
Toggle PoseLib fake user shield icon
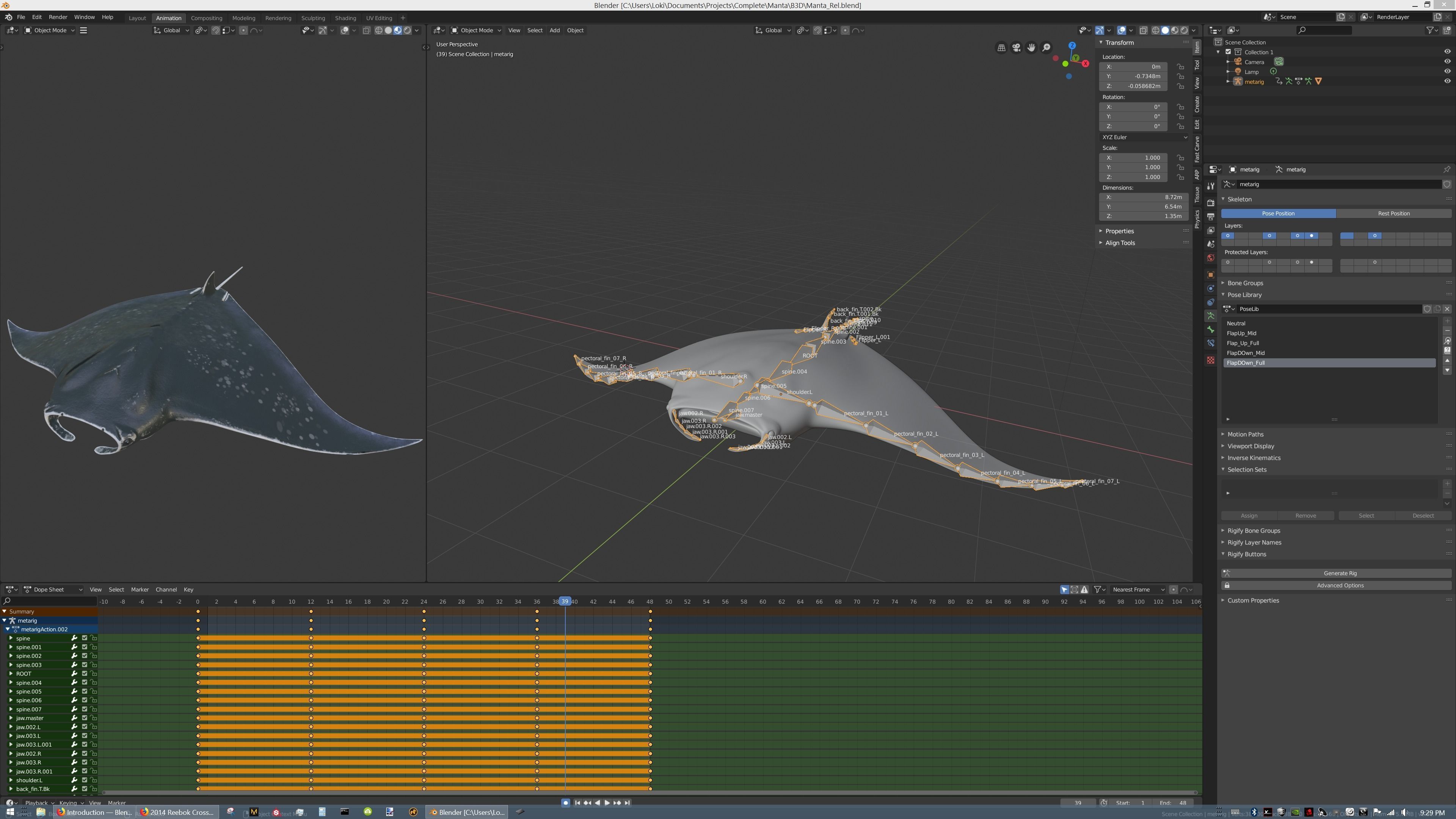[1427, 309]
